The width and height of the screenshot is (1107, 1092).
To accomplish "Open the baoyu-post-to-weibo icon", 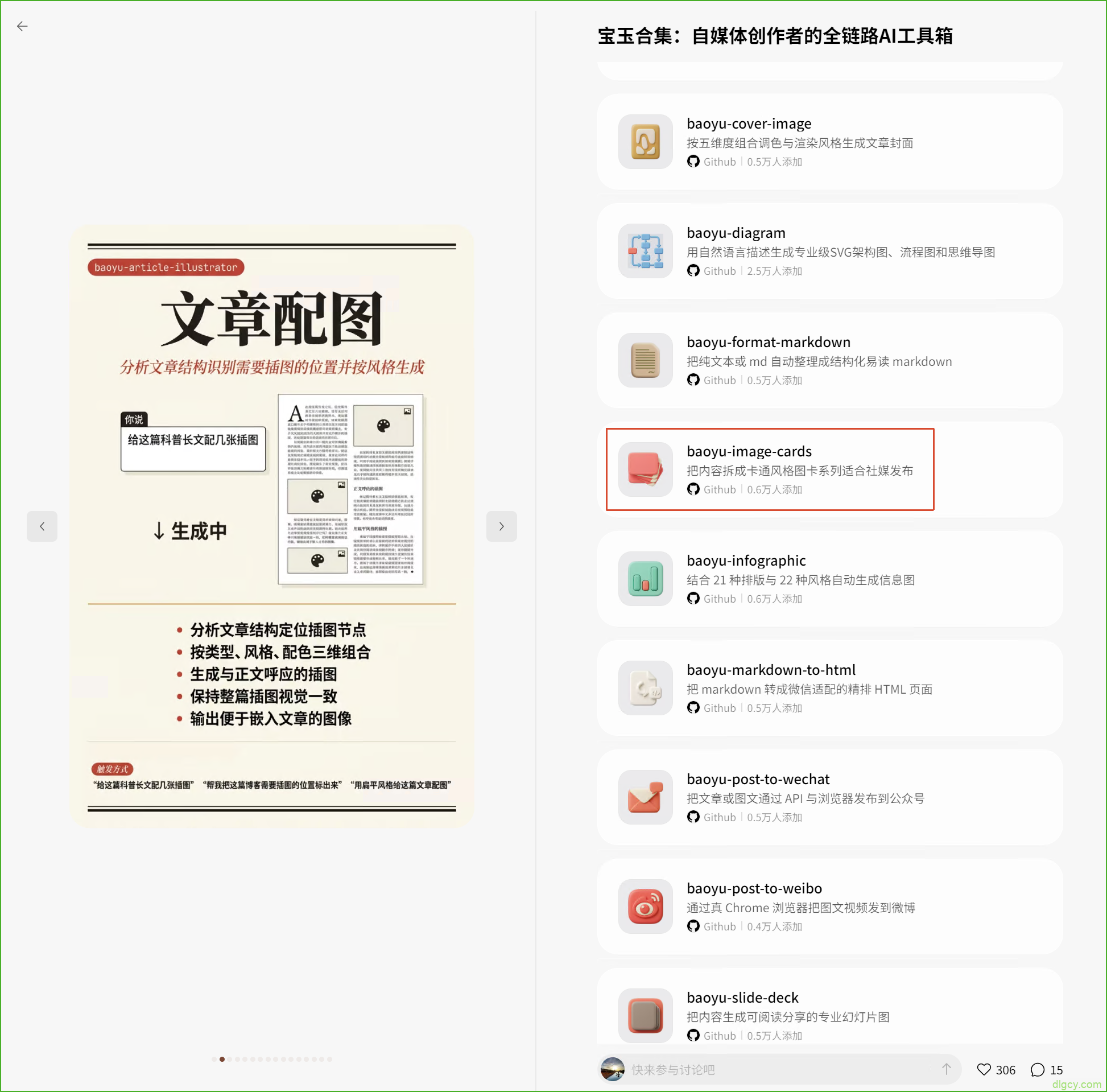I will point(645,906).
